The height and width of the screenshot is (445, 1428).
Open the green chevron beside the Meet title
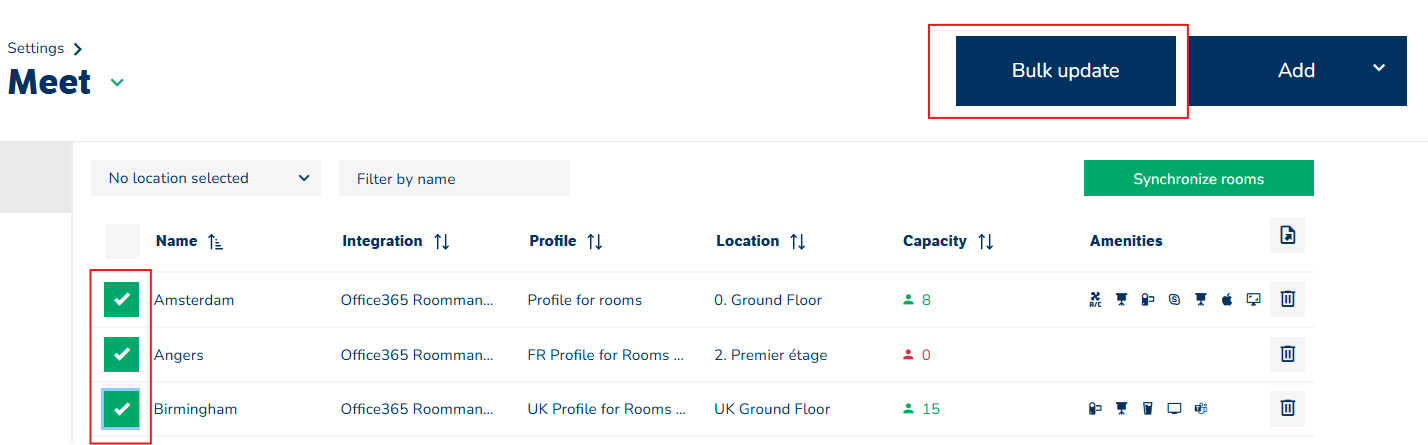117,83
